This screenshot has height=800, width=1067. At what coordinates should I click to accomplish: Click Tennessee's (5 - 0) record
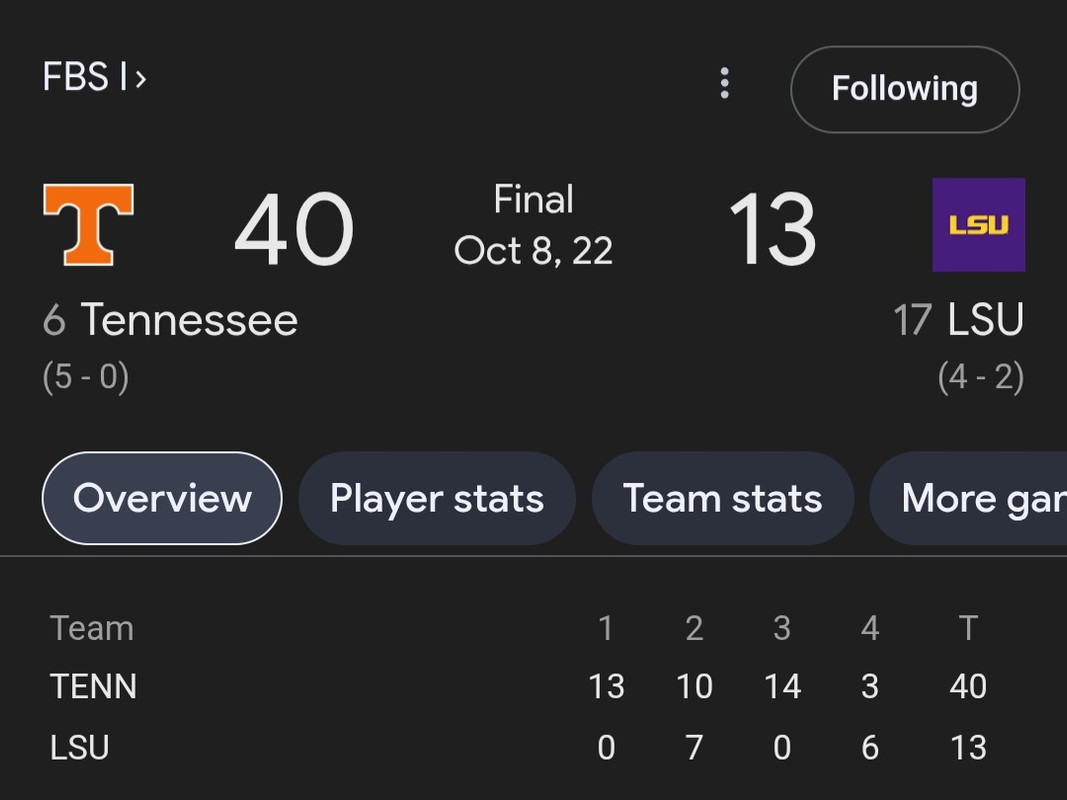click(86, 377)
